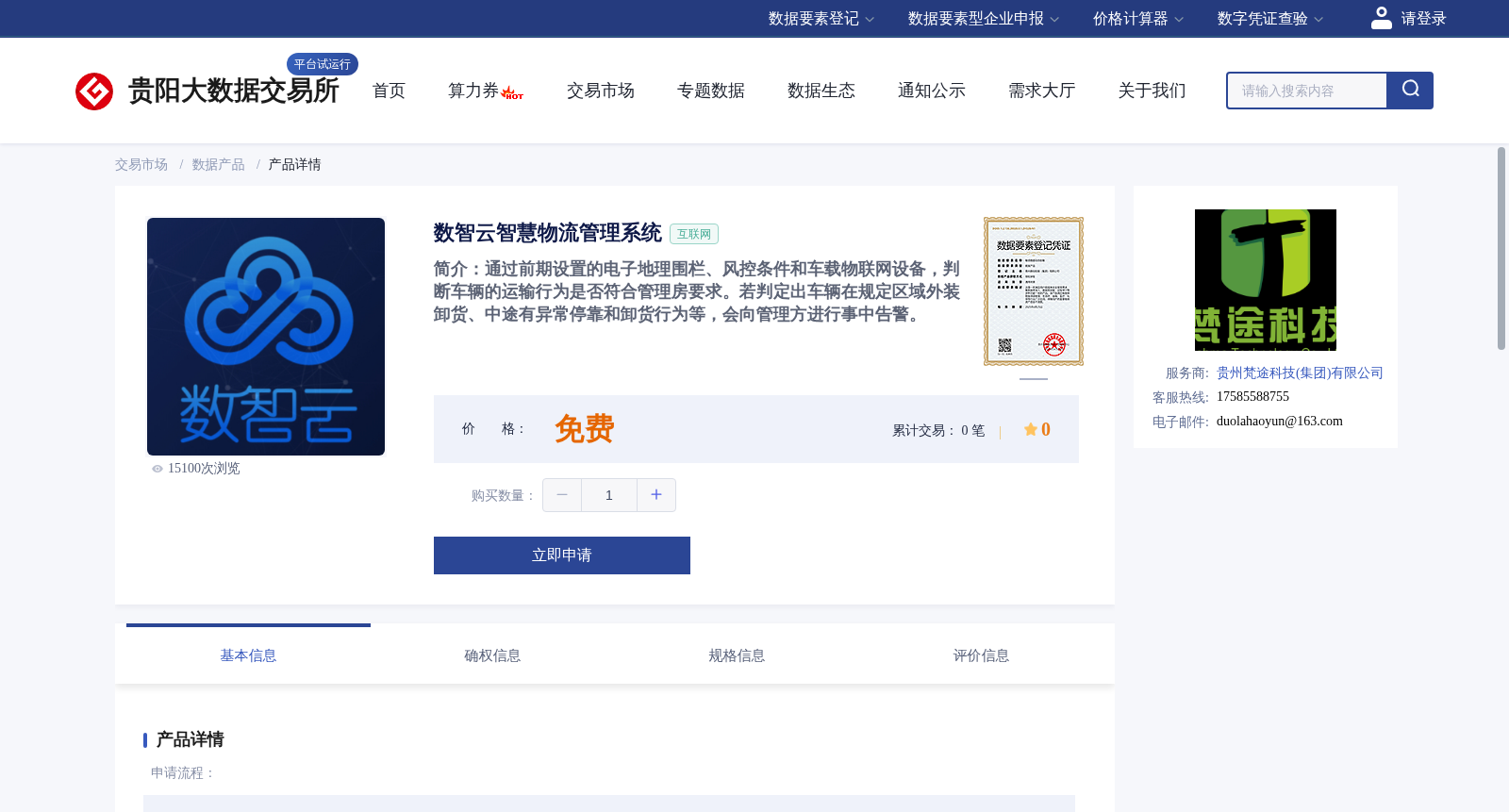Click the 数智云 product image
This screenshot has width=1509, height=812.
pos(266,337)
